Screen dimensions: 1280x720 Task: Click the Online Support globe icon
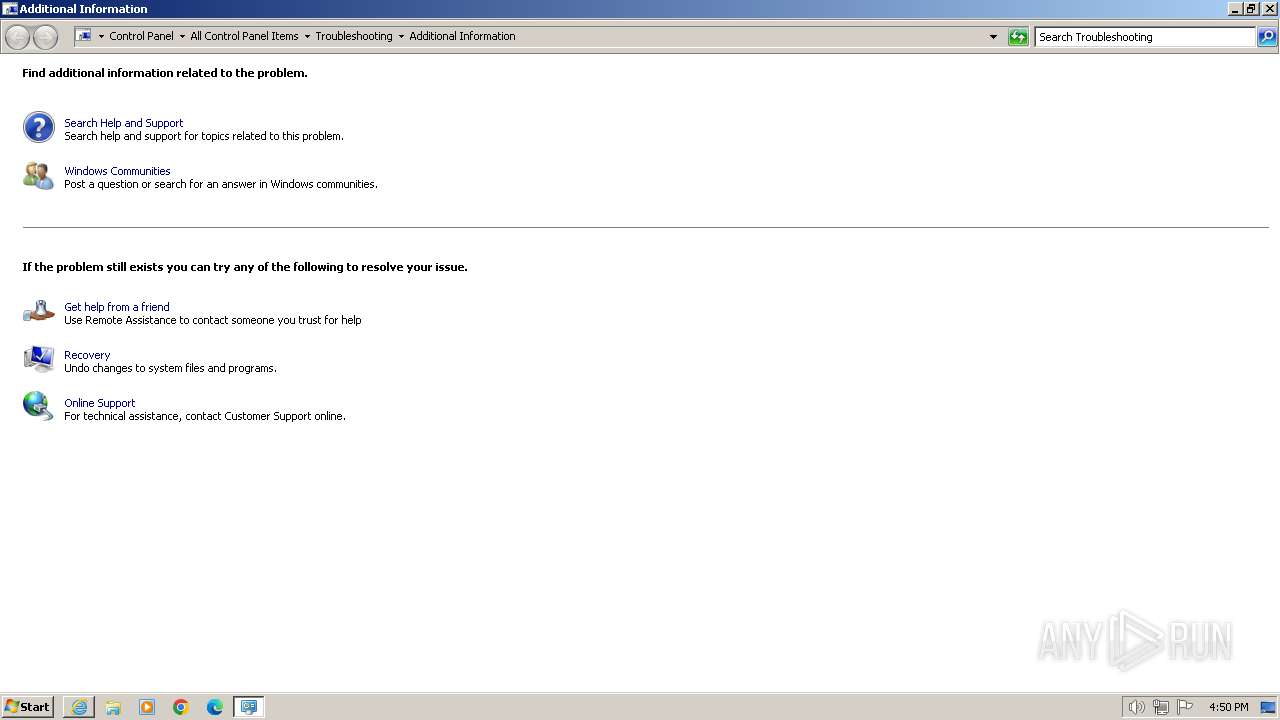coord(38,406)
